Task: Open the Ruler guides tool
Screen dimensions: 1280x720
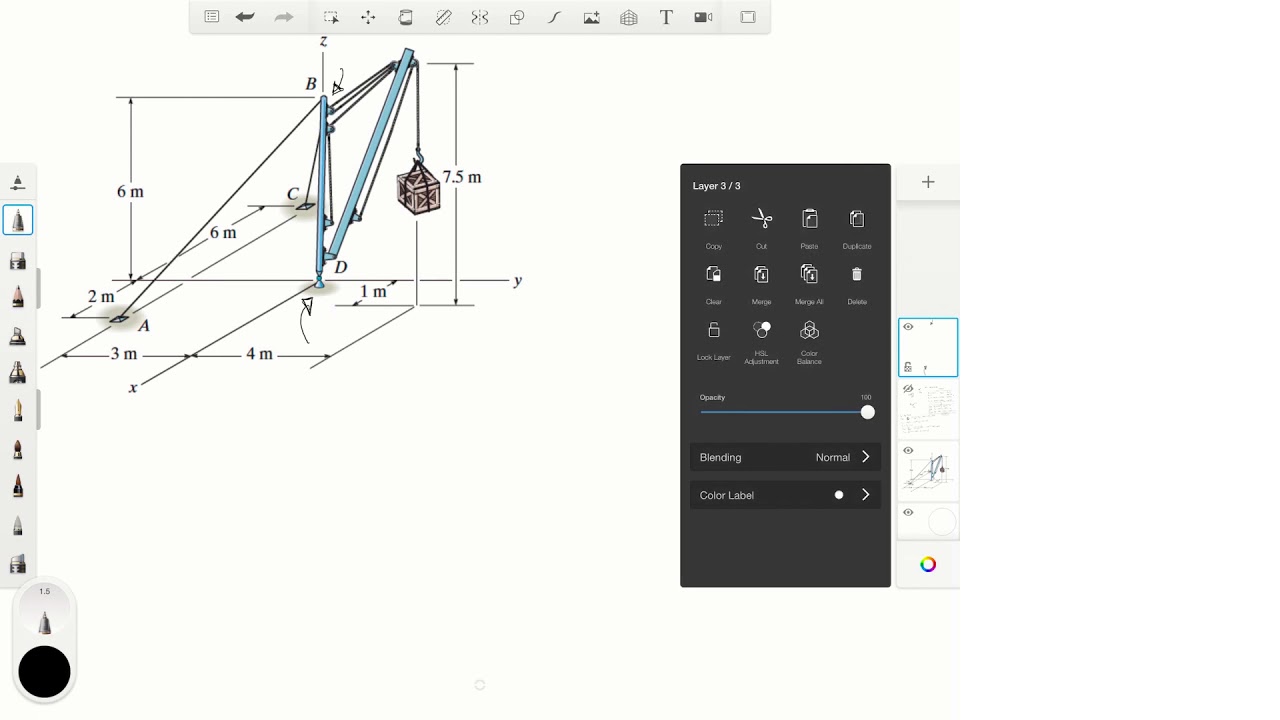Action: pos(443,17)
